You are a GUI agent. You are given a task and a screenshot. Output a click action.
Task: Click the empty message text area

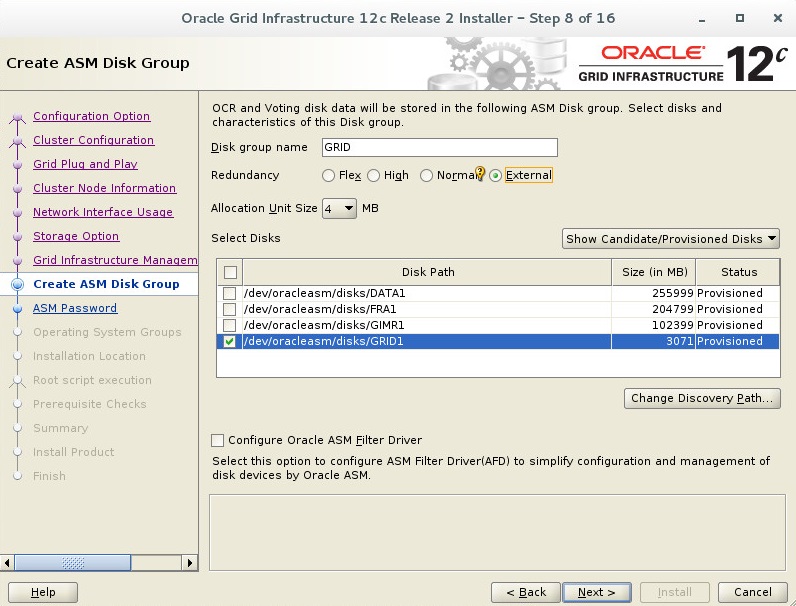[497, 532]
